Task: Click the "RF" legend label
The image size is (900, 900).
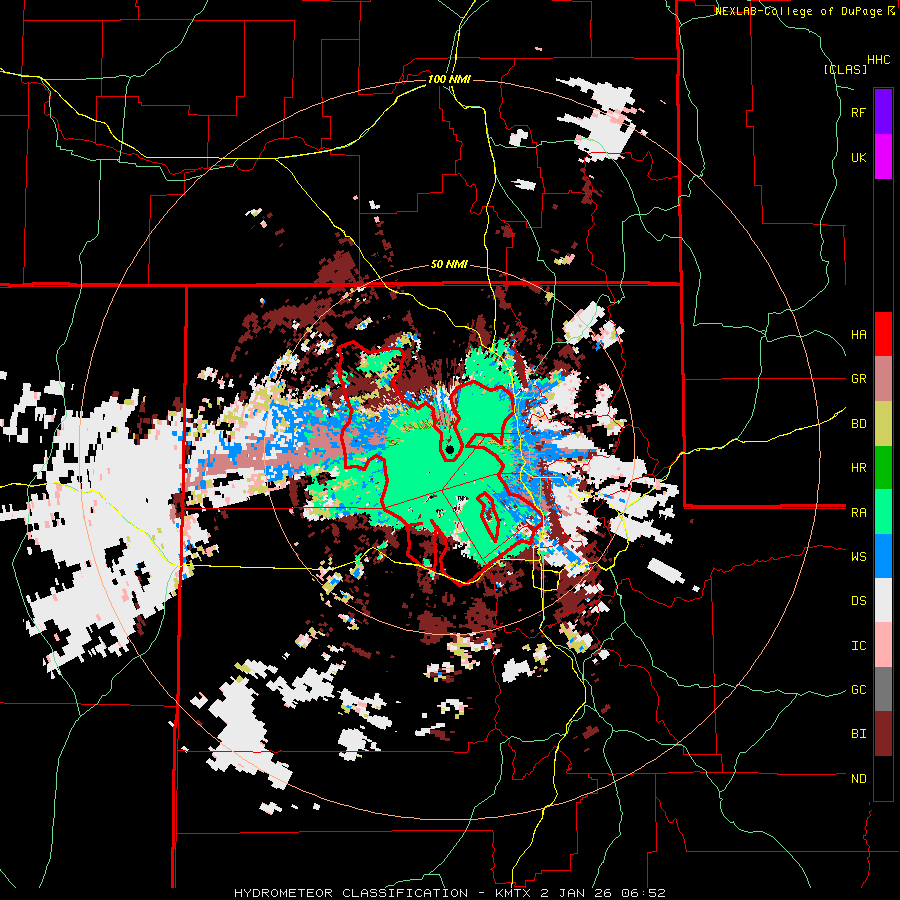Action: coord(858,112)
